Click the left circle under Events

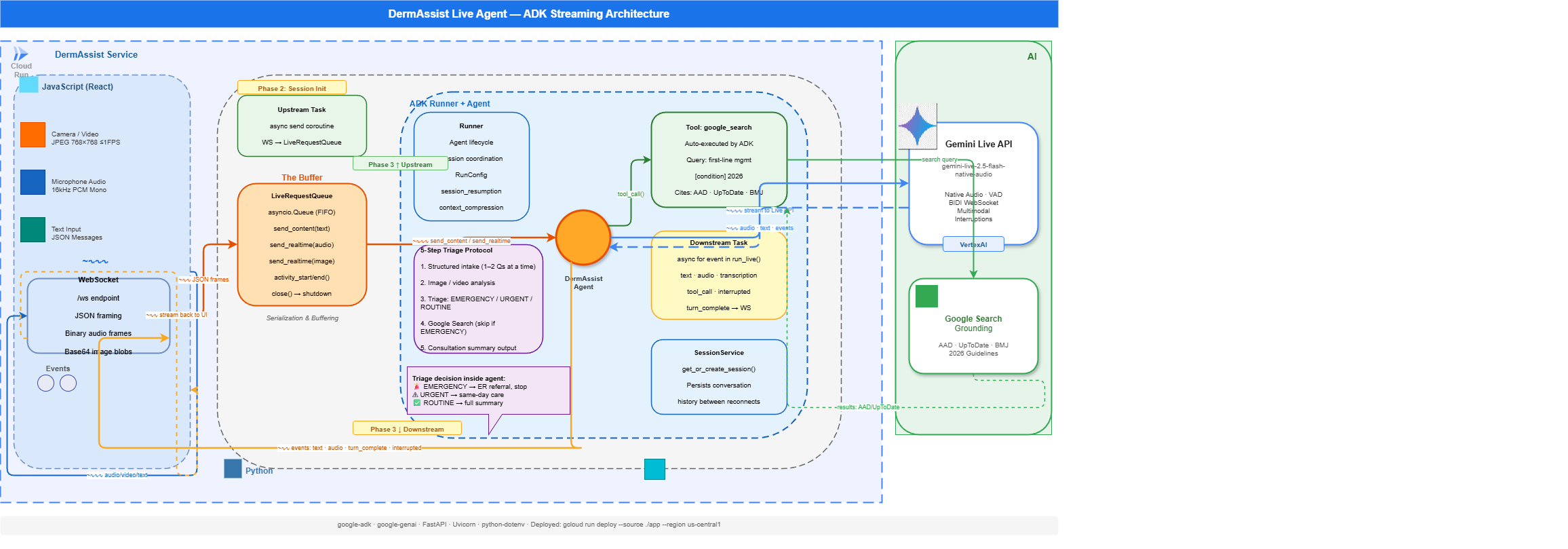[x=45, y=383]
